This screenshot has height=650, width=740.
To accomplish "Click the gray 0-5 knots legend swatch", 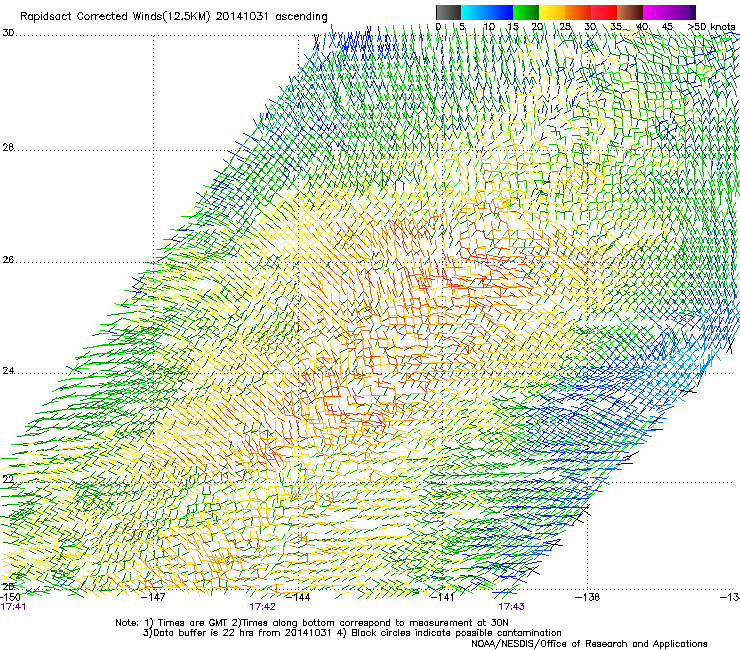I will (x=448, y=12).
